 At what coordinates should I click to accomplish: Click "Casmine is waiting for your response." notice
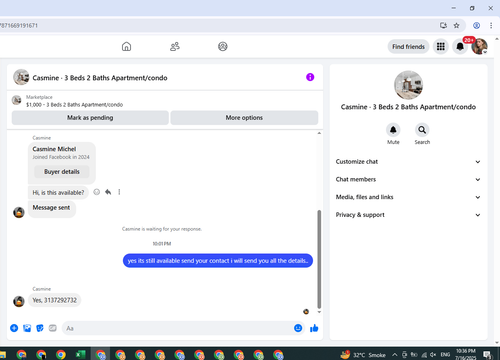click(x=162, y=229)
